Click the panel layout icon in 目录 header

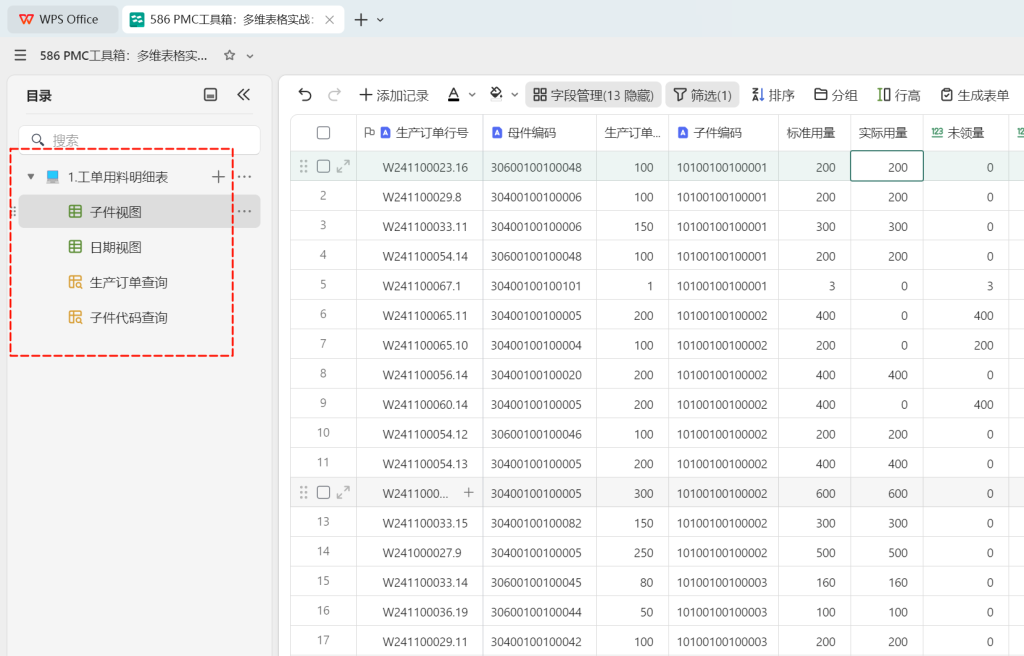[210, 95]
